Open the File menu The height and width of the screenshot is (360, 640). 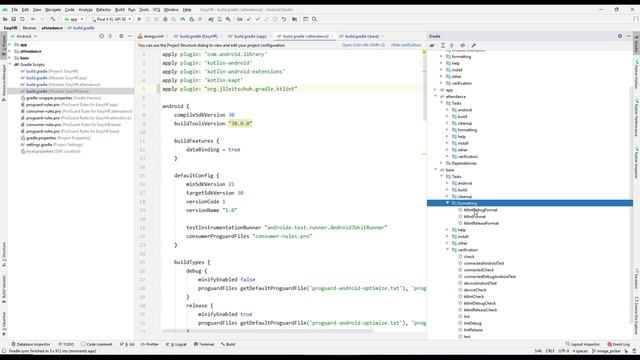pos(14,9)
